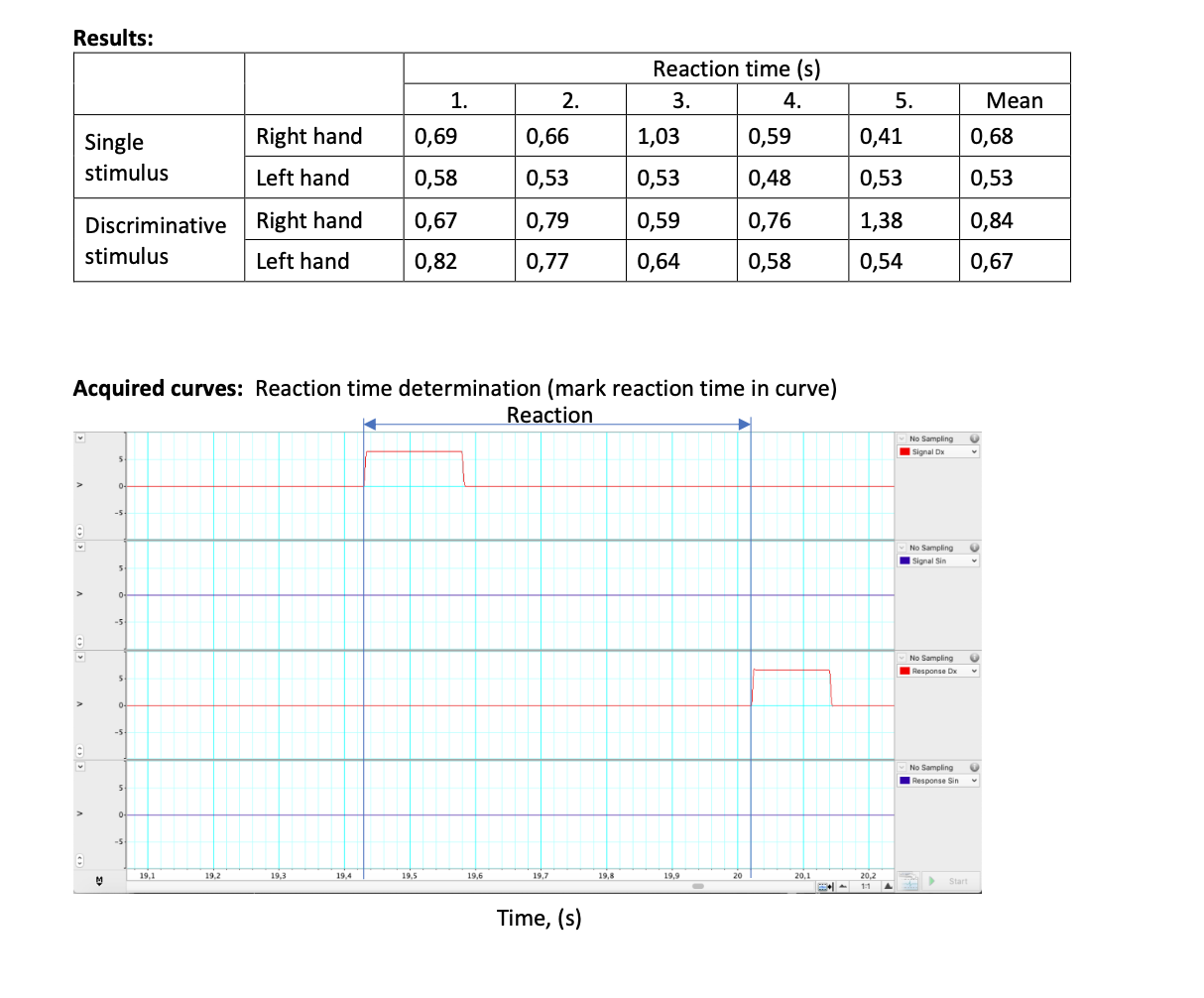Click the table cell reading 1,38
Screen dimensions: 1204x998
coord(903,219)
